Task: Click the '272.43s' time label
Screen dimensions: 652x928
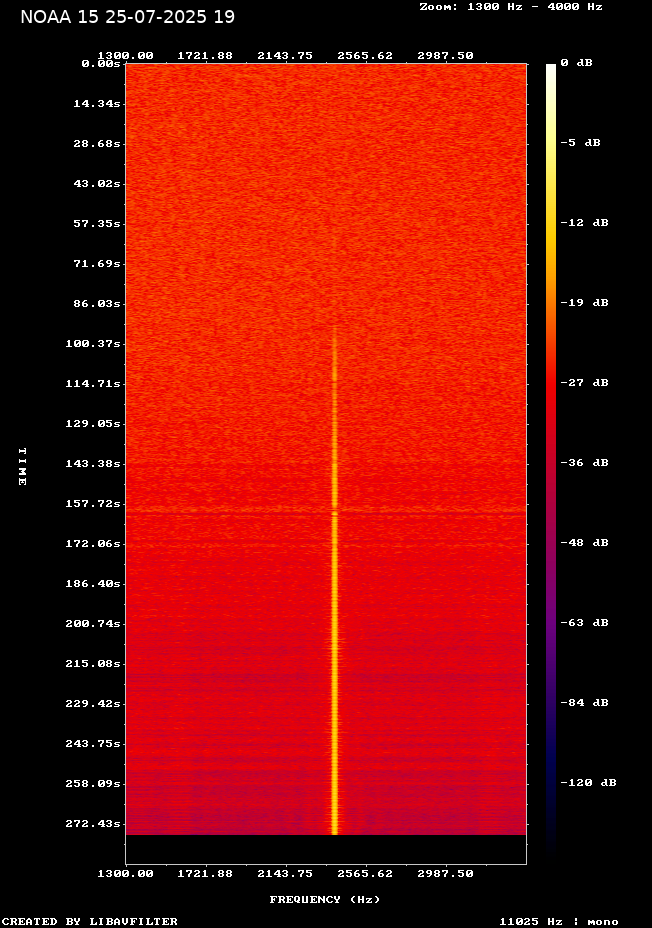Action: click(93, 824)
